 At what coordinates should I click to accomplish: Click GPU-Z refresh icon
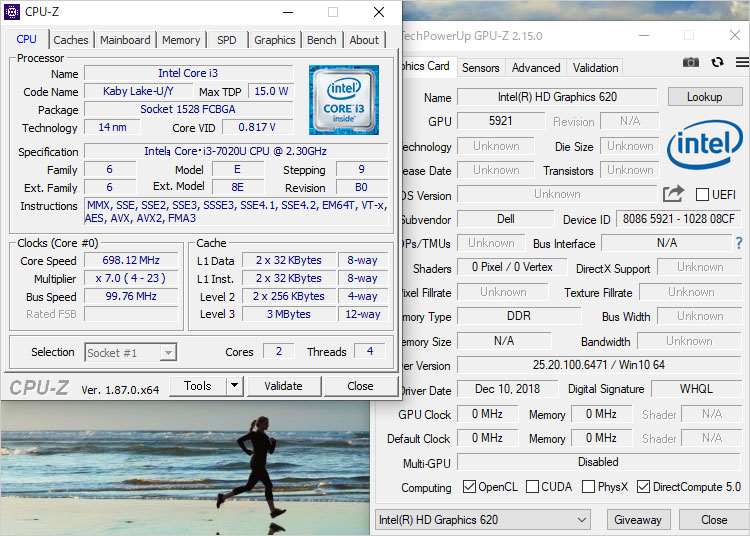coord(717,62)
